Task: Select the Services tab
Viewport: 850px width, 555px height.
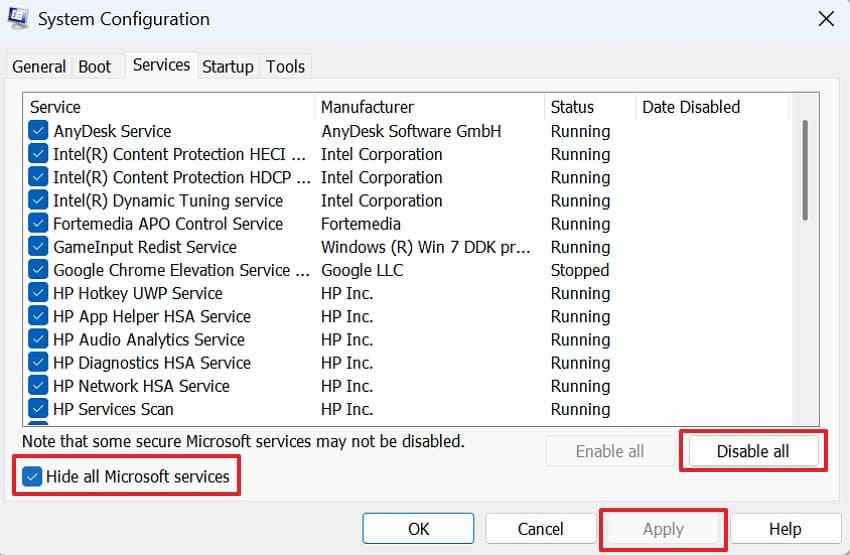Action: [161, 65]
